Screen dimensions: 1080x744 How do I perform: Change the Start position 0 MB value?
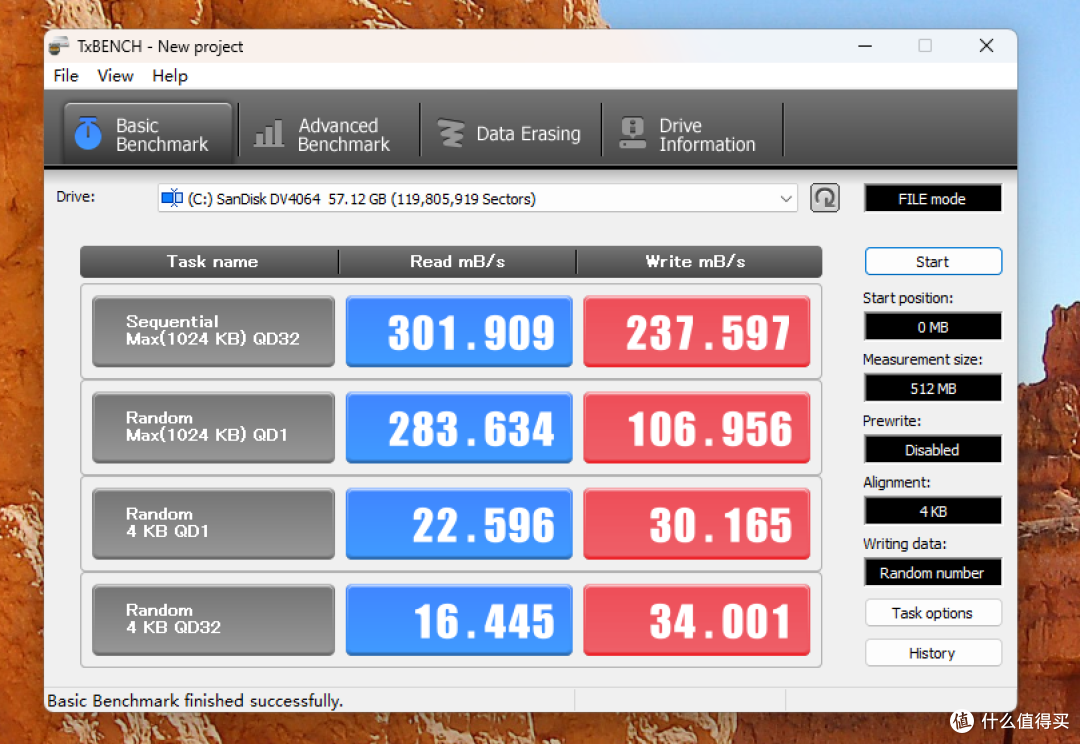(933, 327)
